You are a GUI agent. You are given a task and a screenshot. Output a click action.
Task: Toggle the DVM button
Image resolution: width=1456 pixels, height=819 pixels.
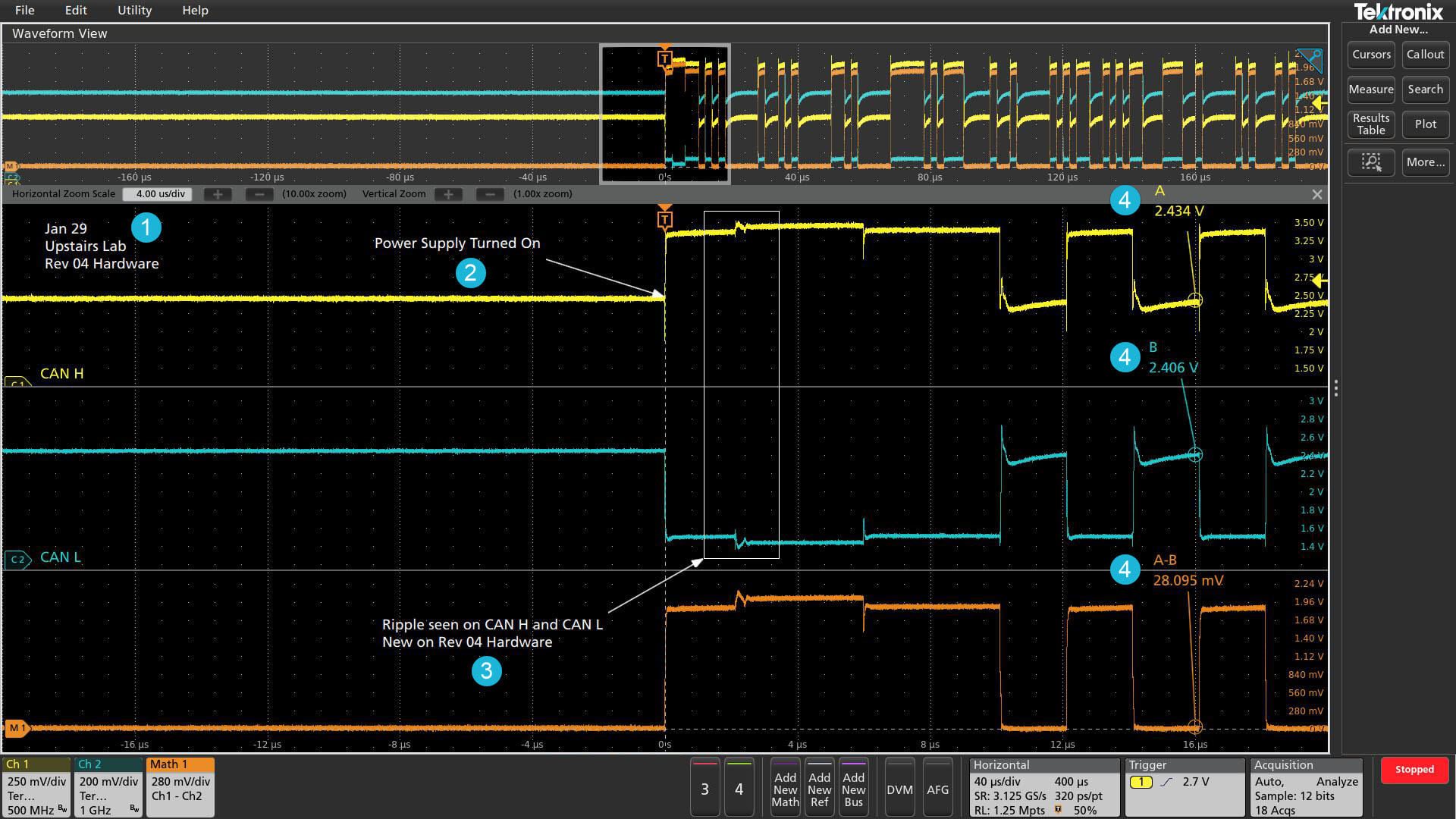click(x=899, y=789)
